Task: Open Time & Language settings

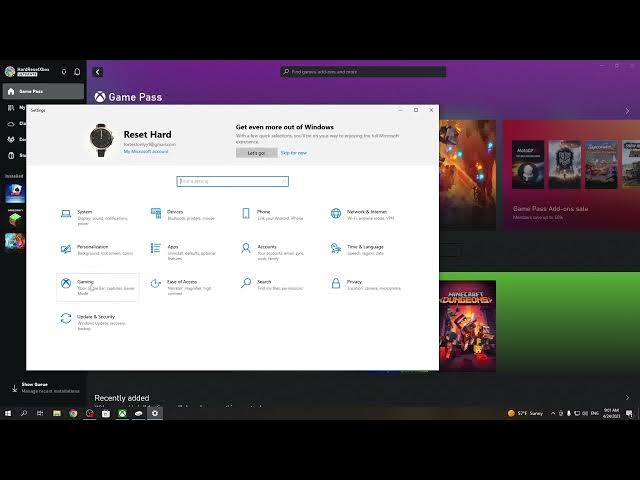Action: (x=367, y=250)
